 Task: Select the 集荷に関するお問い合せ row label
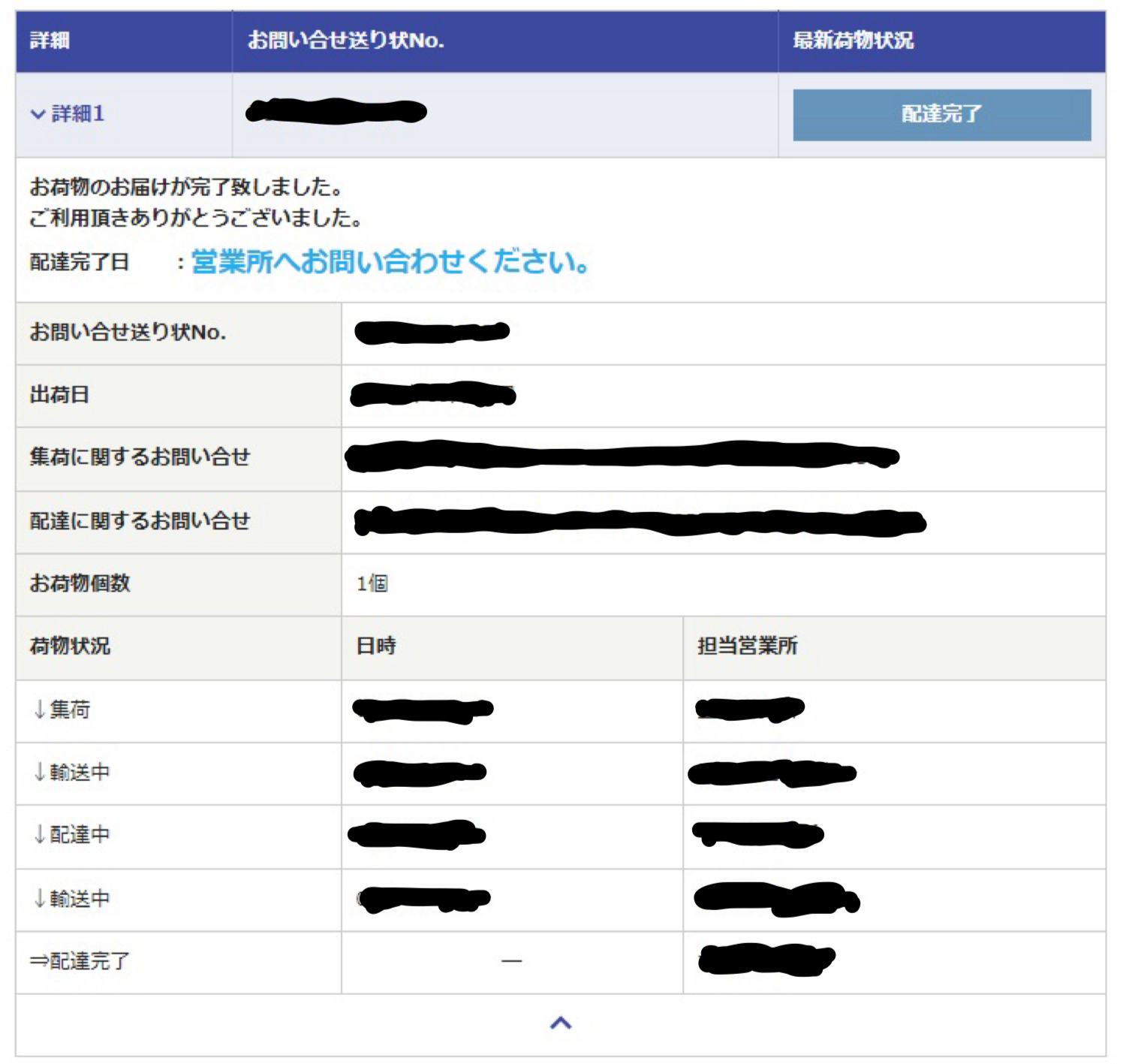140,457
